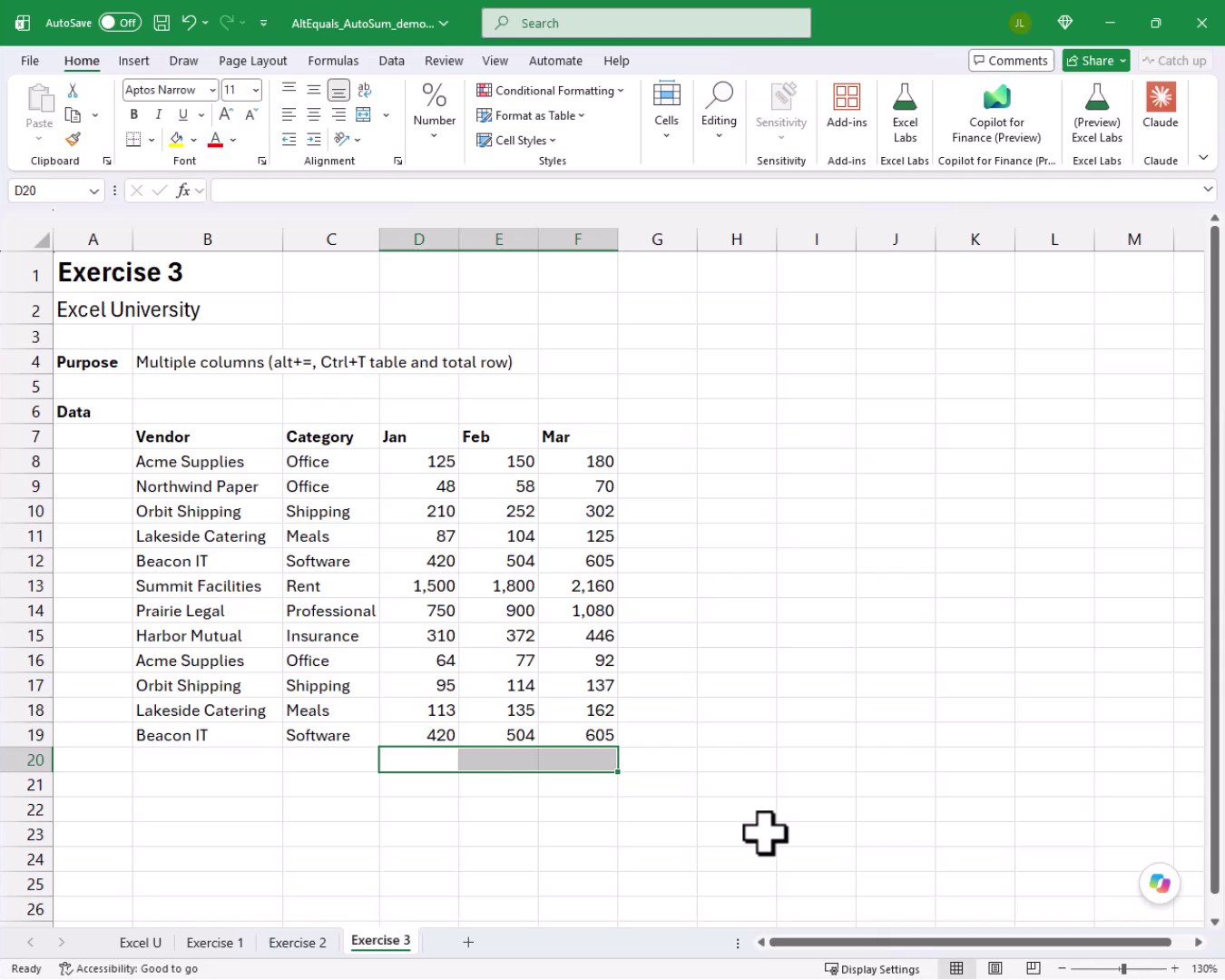1225x980 pixels.
Task: Click the Orientation text angle icon
Action: click(x=342, y=140)
